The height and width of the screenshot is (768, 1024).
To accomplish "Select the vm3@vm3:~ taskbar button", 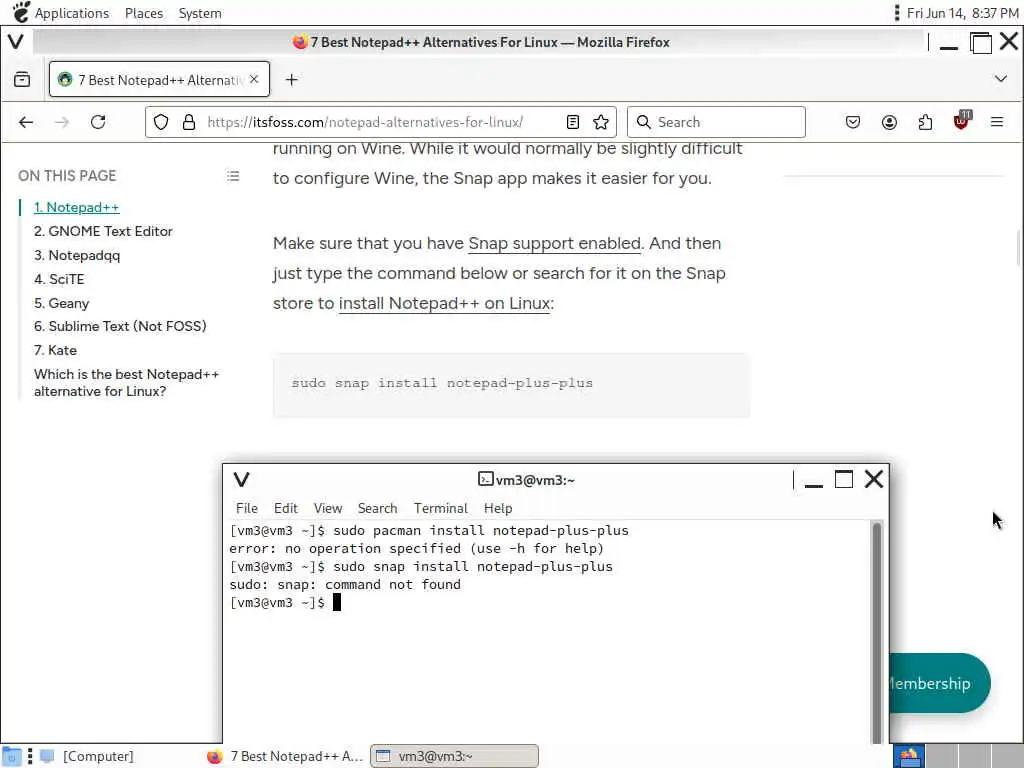I will pyautogui.click(x=455, y=756).
